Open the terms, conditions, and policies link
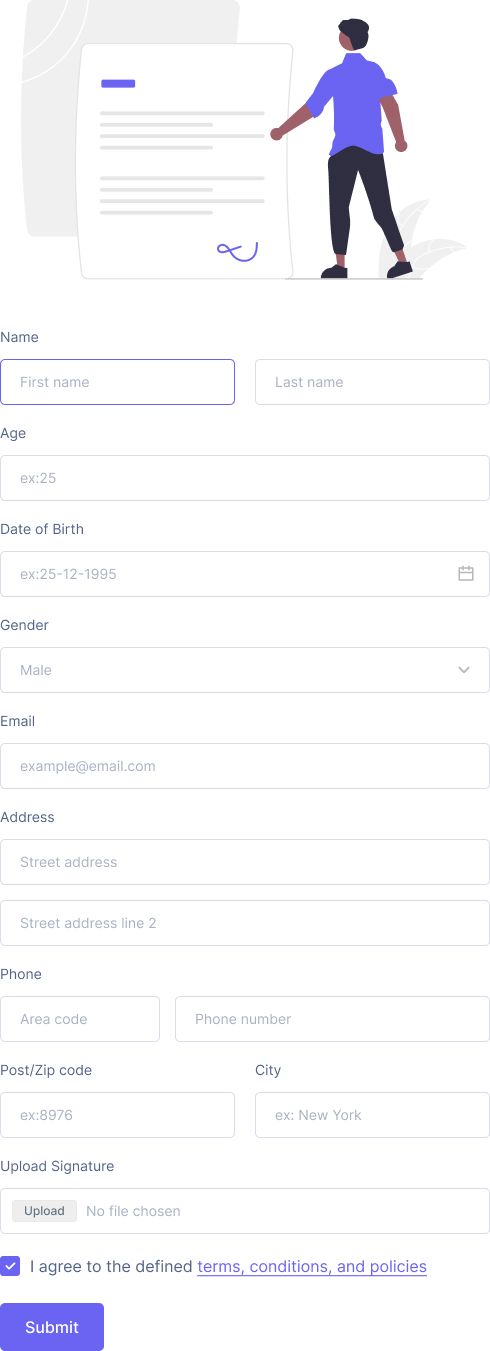 pyautogui.click(x=312, y=1266)
